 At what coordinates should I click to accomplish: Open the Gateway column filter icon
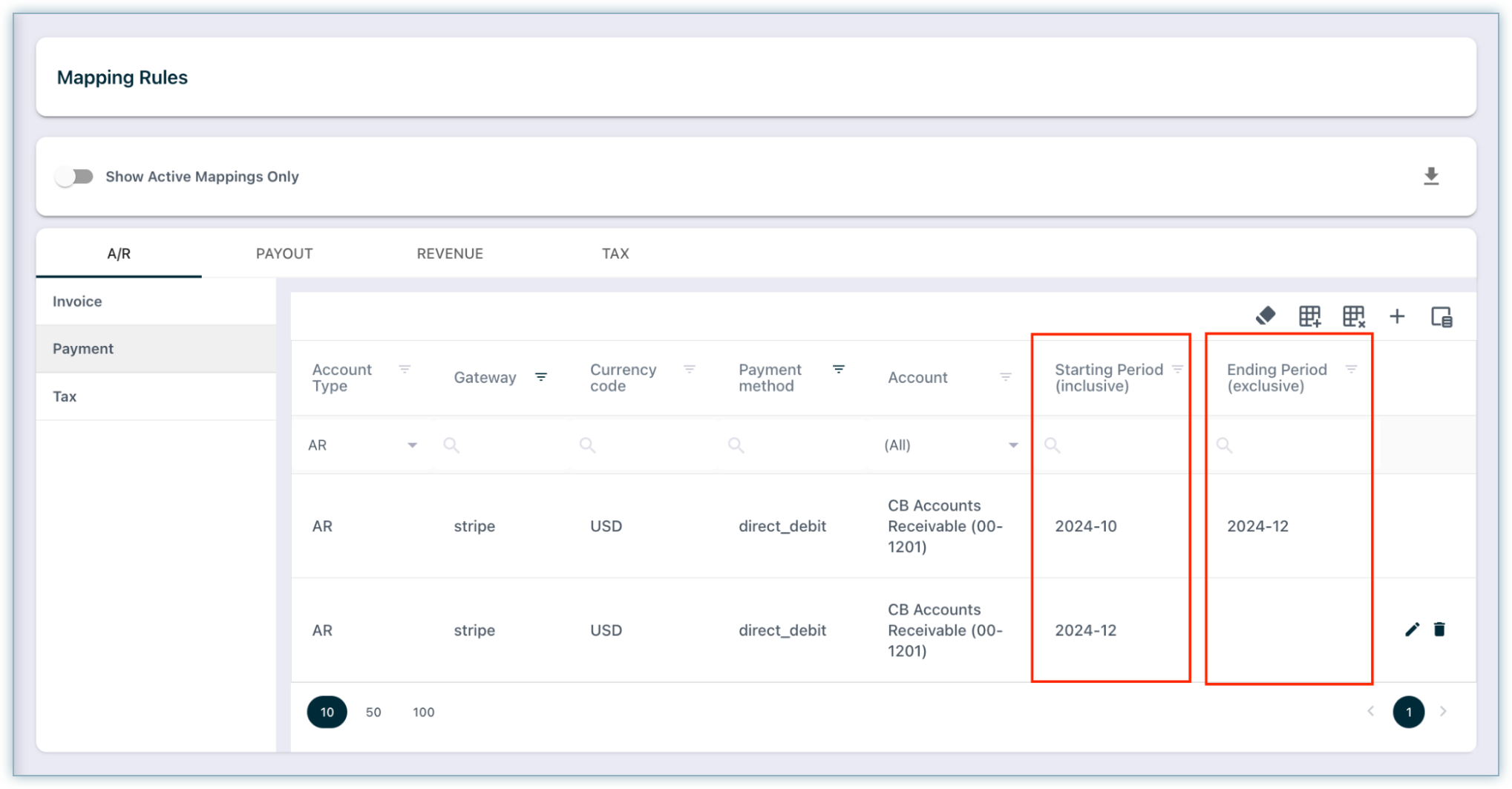[541, 377]
